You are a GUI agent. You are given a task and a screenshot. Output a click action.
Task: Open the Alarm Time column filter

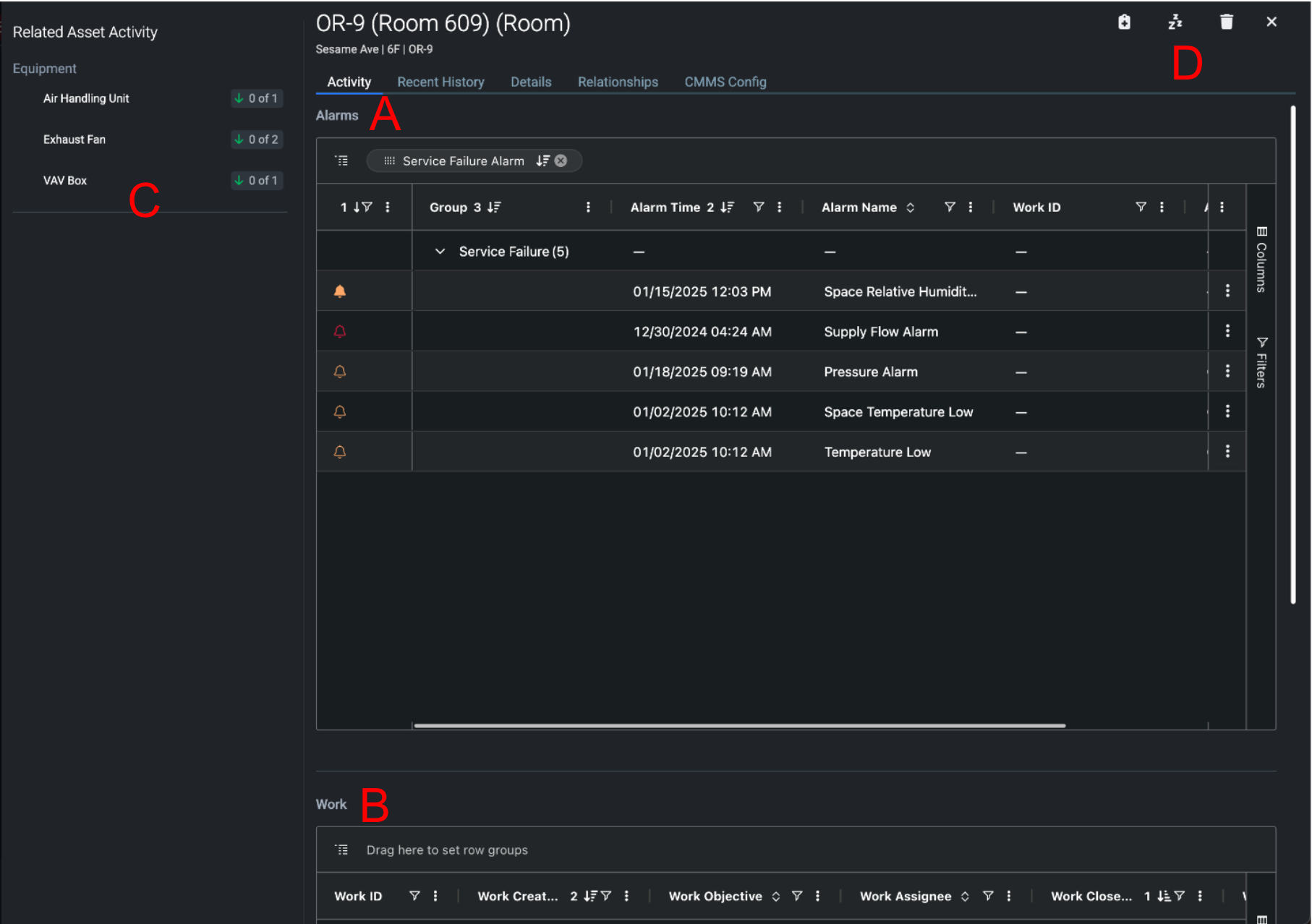(x=758, y=208)
